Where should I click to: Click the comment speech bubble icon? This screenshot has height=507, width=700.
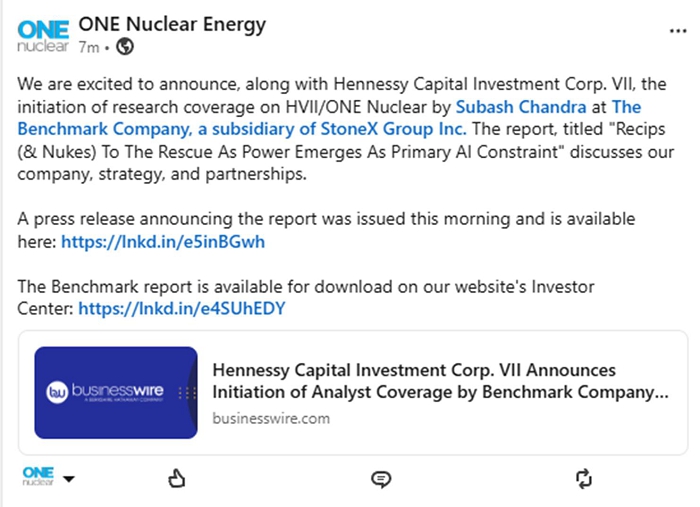[381, 479]
